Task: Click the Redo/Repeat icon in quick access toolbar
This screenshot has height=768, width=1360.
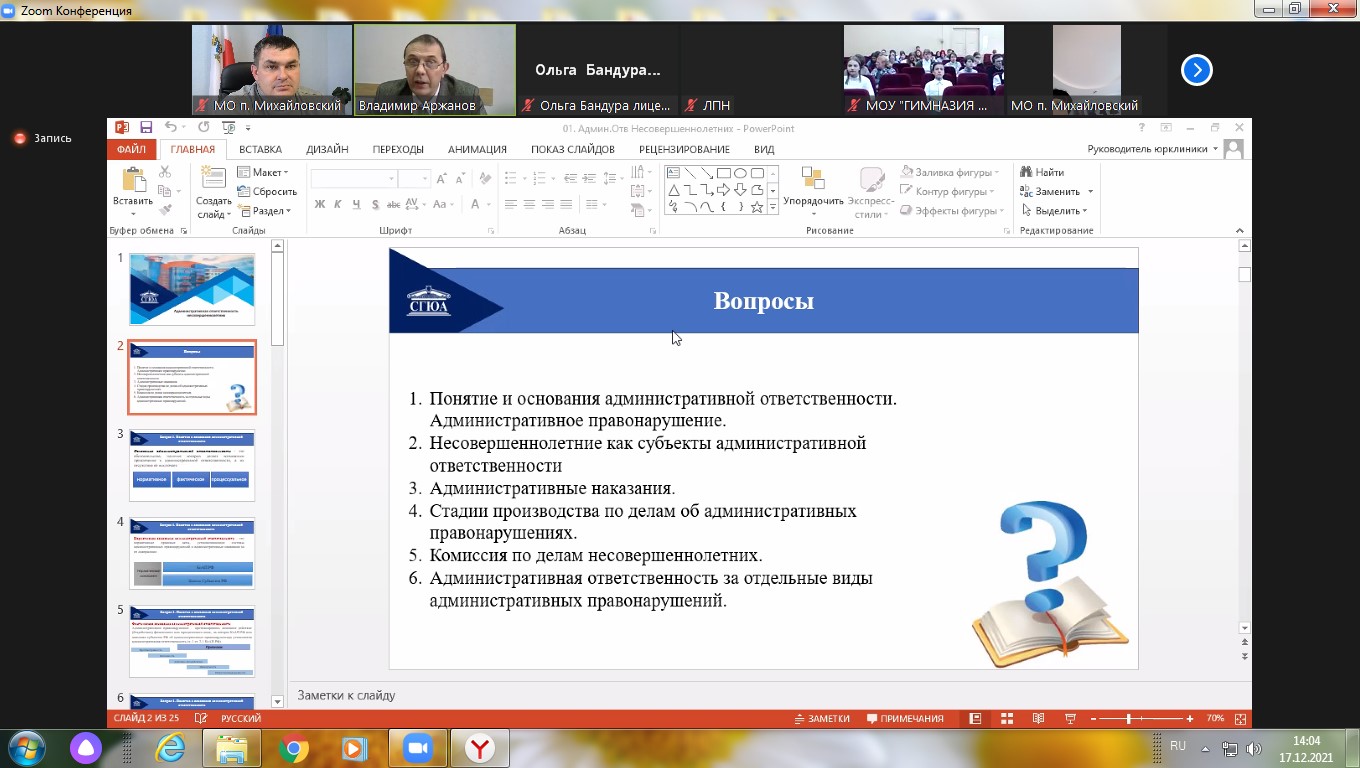Action: pyautogui.click(x=204, y=128)
